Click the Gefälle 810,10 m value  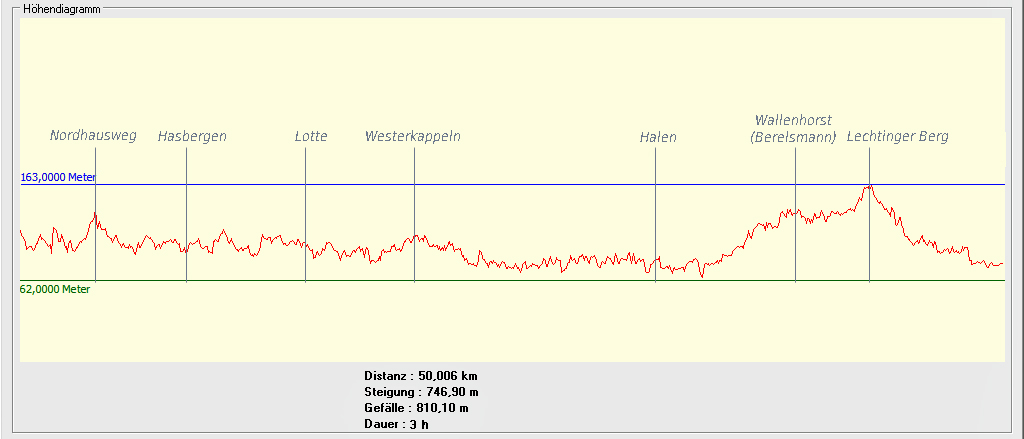click(417, 408)
